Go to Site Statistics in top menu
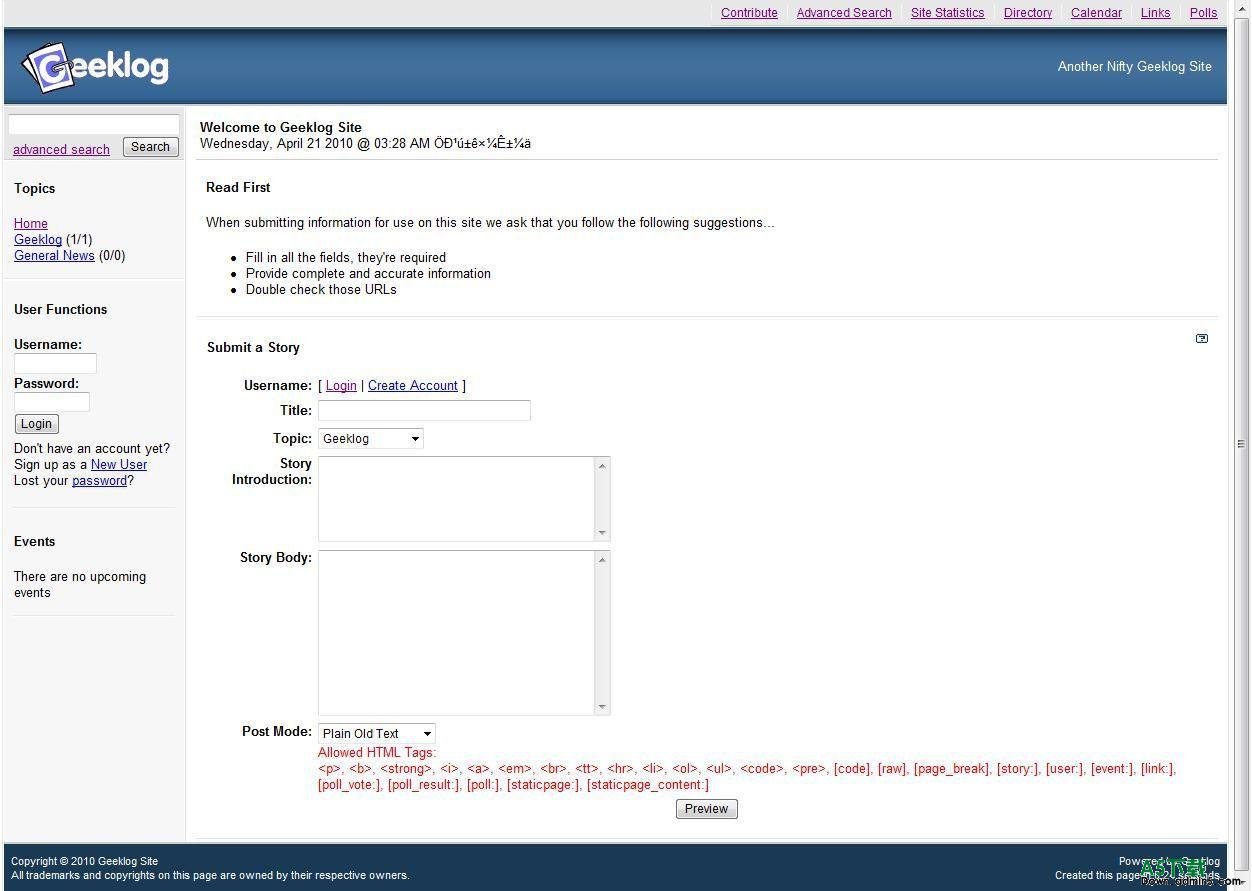This screenshot has height=891, width=1252. (947, 13)
